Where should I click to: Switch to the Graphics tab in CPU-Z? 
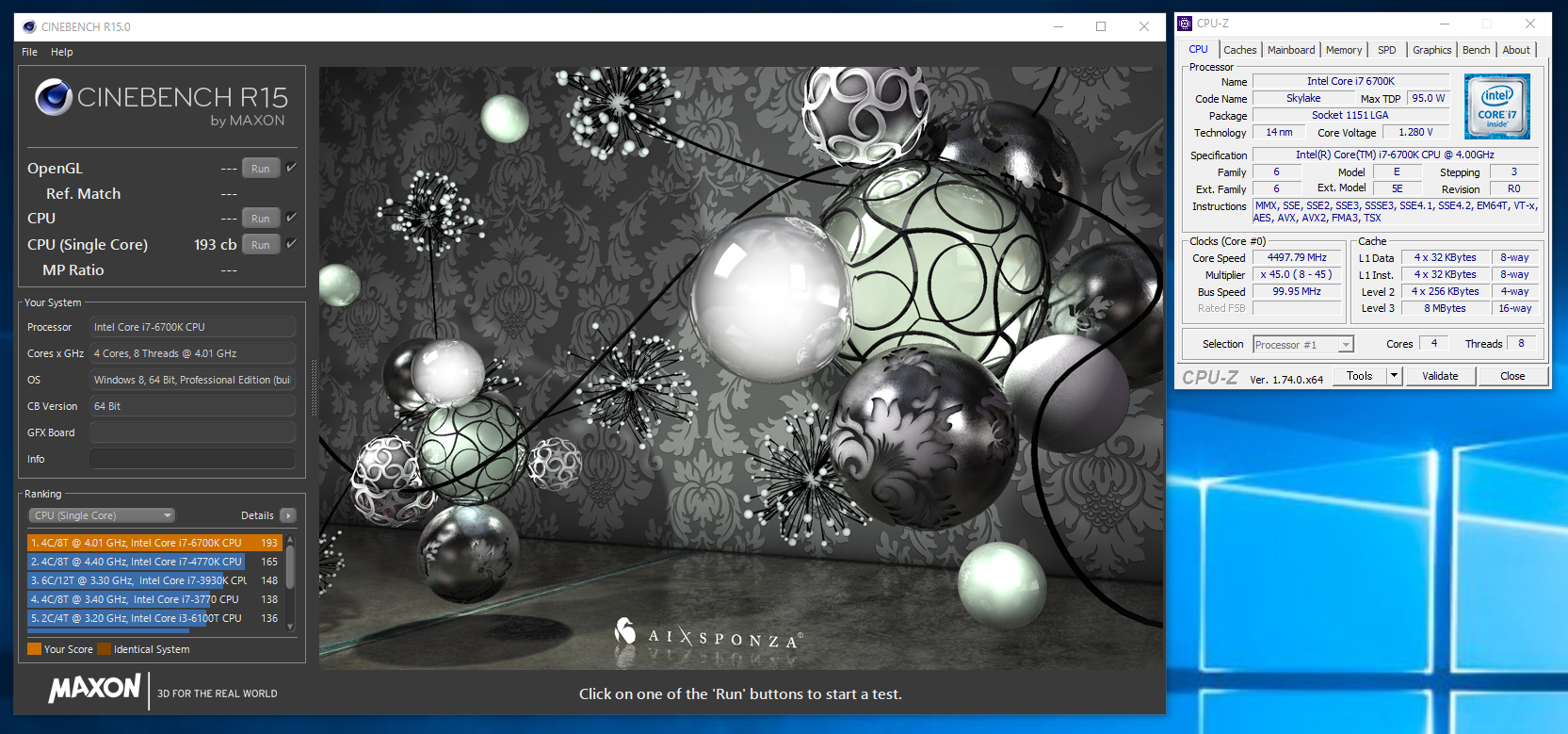pos(1432,50)
